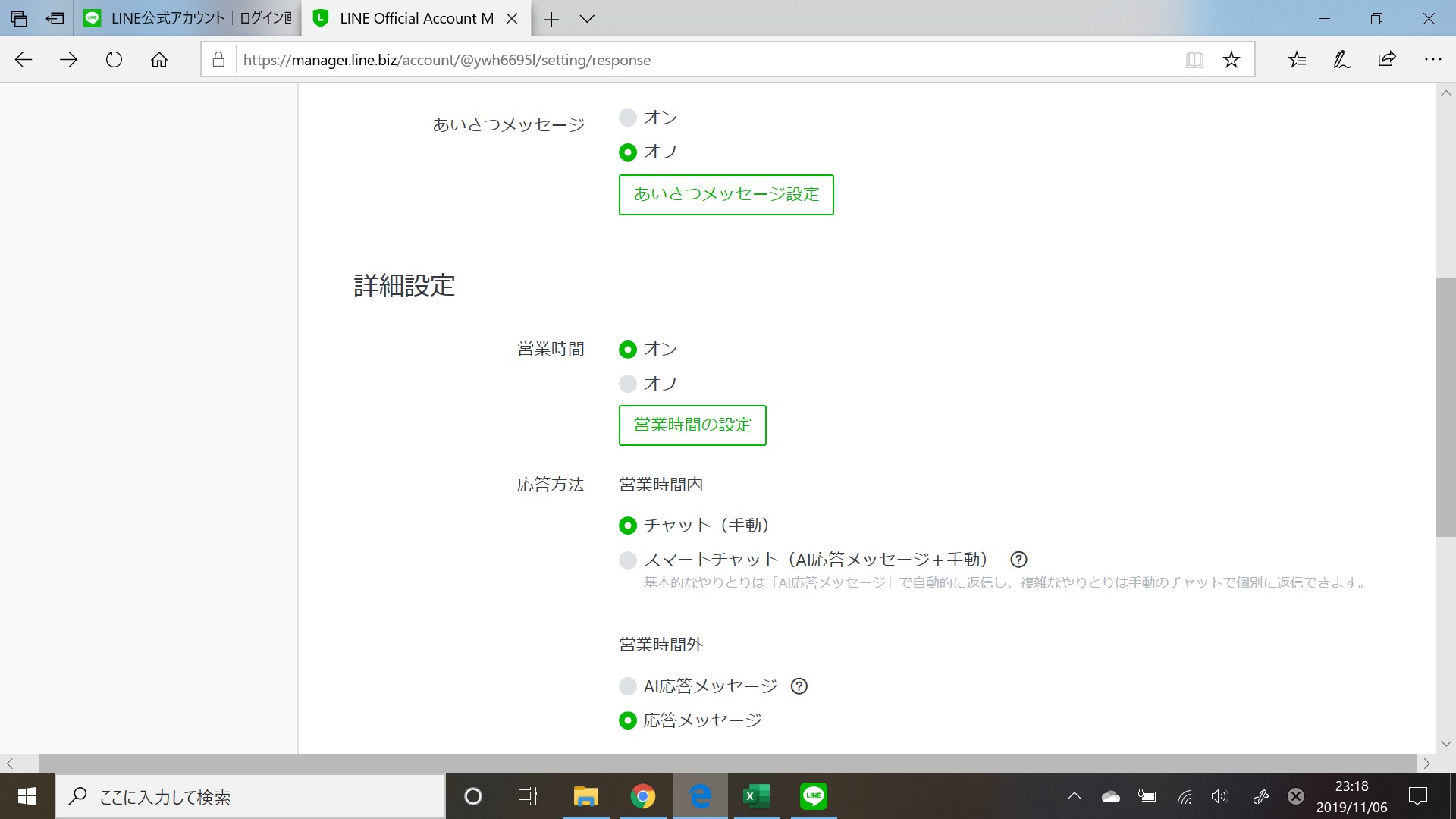Select AI応答メッセージ for 営業時間外
Screen dimensions: 1456x819
[628, 686]
